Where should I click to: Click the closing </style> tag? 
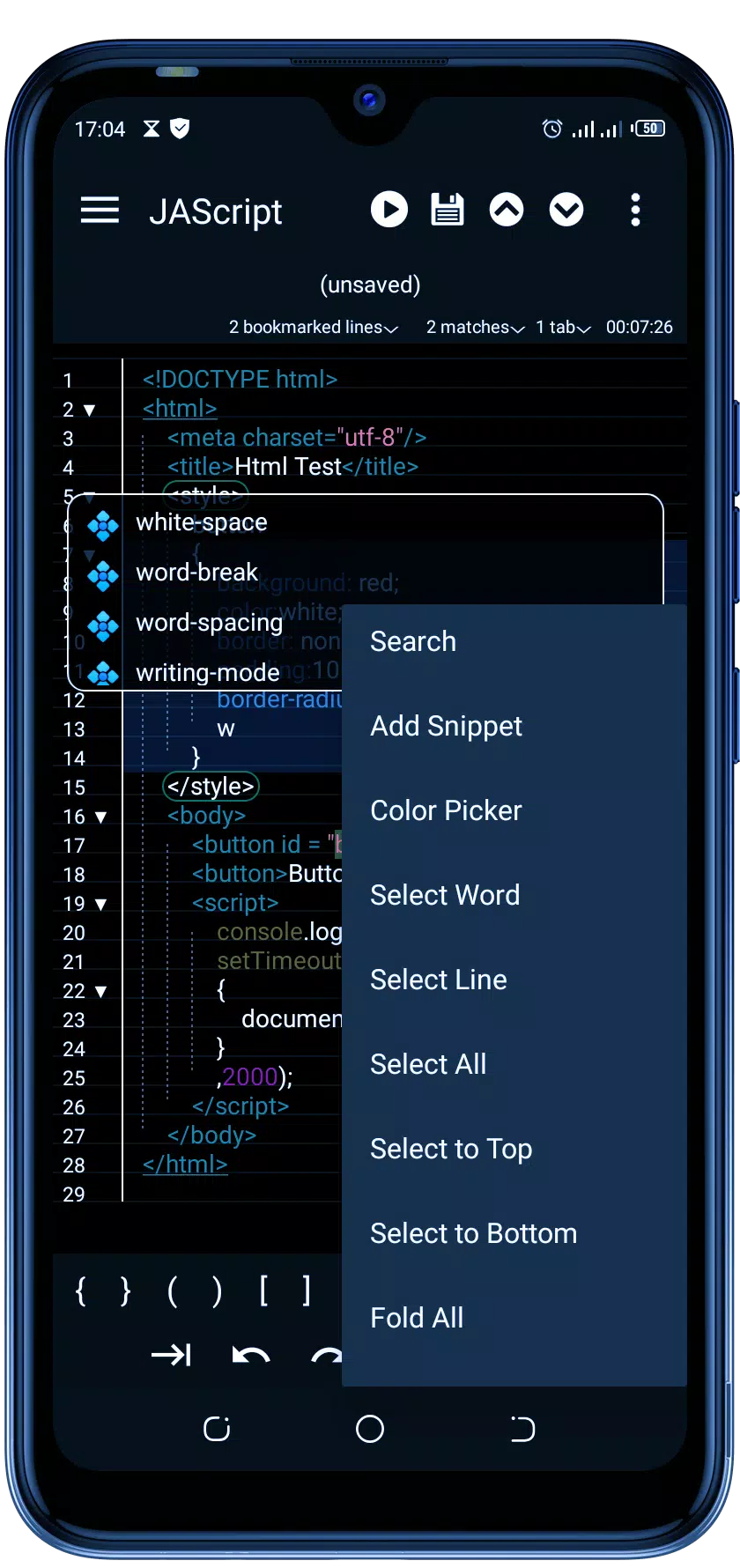[x=211, y=787]
